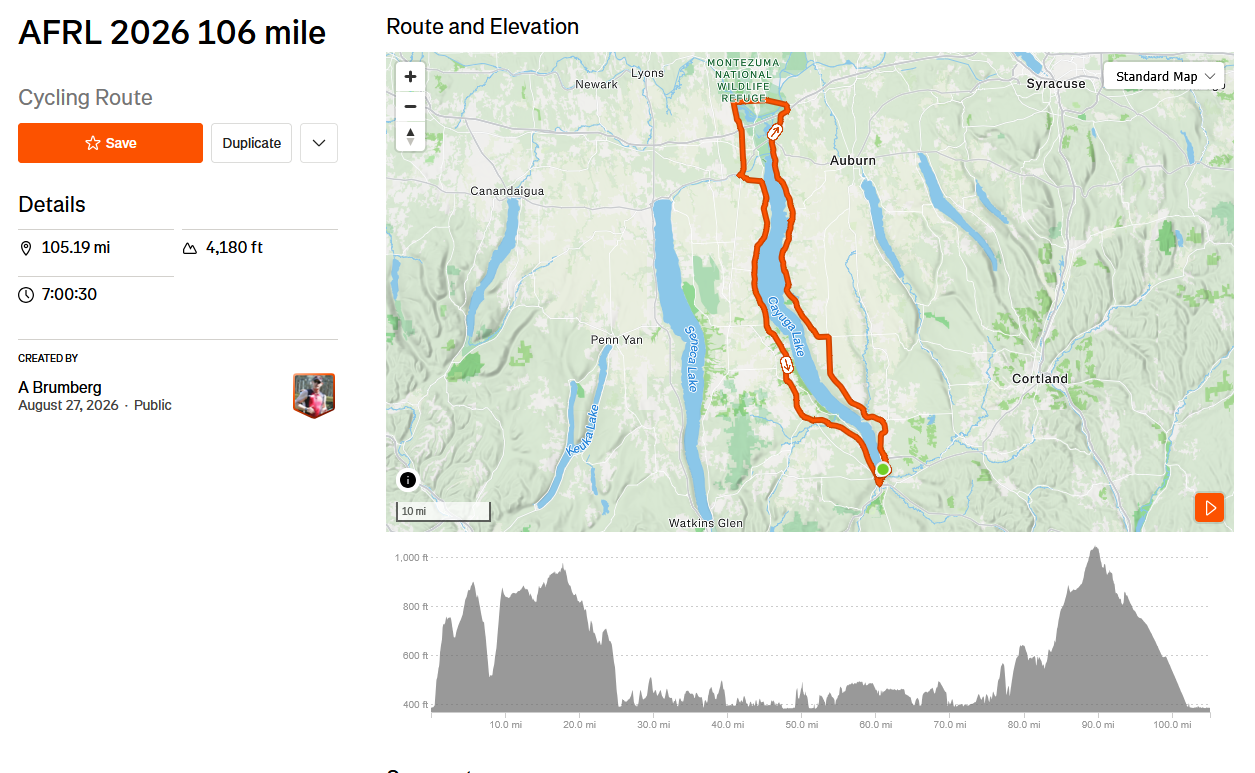Duplicate this cycling route

pos(251,143)
